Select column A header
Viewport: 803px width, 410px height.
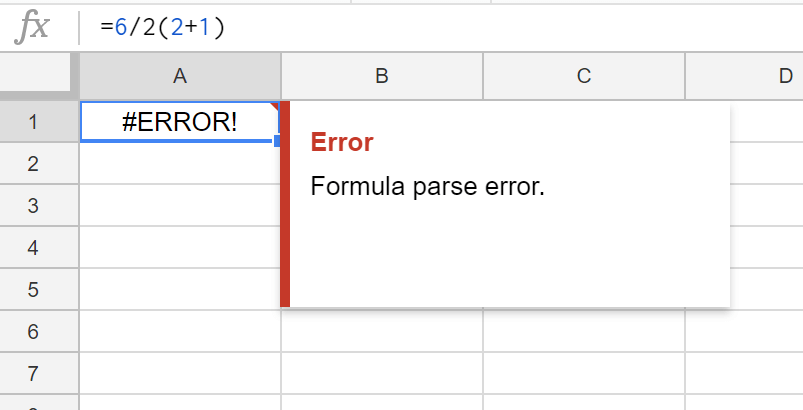180,75
